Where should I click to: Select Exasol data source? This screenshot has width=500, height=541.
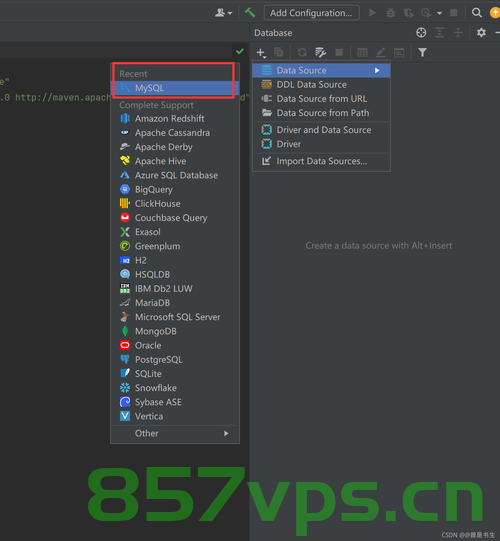[x=175, y=232]
